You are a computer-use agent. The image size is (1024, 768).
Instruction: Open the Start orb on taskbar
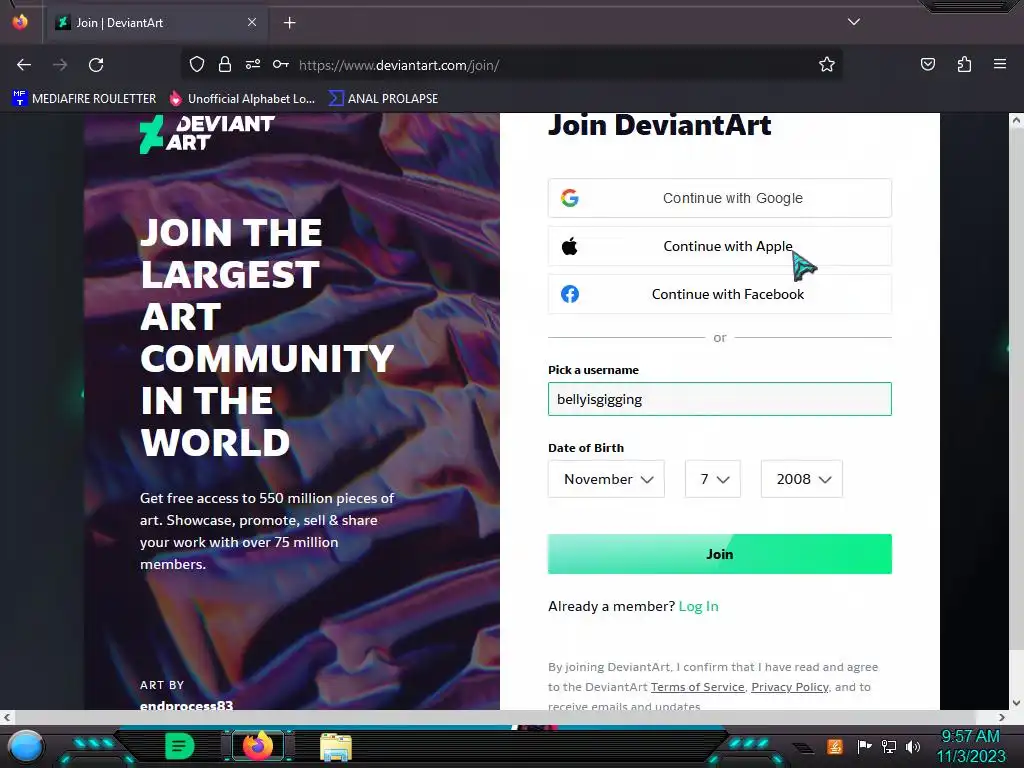click(x=26, y=746)
